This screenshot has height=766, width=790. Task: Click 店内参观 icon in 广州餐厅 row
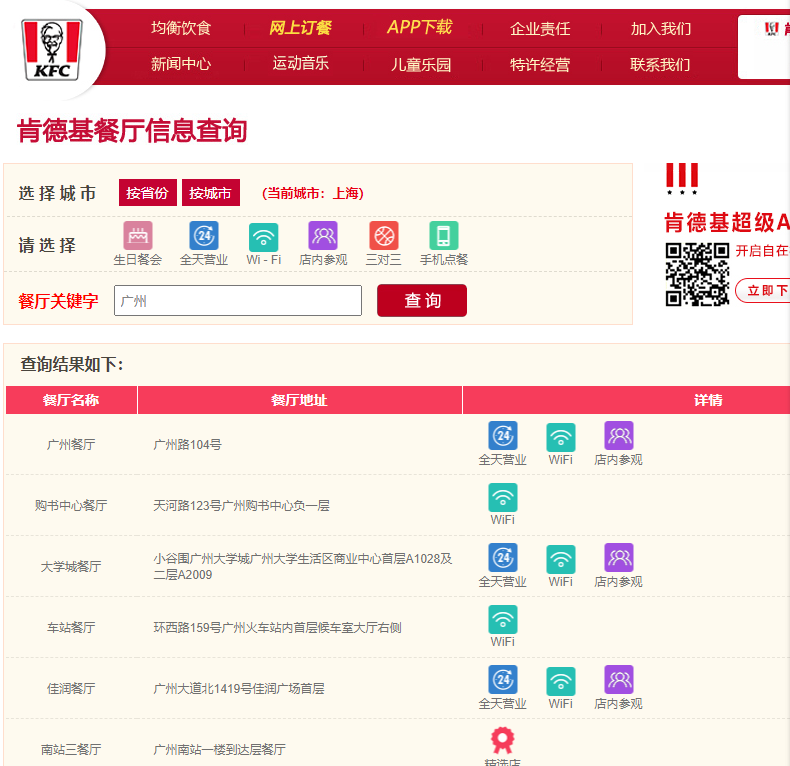click(619, 435)
